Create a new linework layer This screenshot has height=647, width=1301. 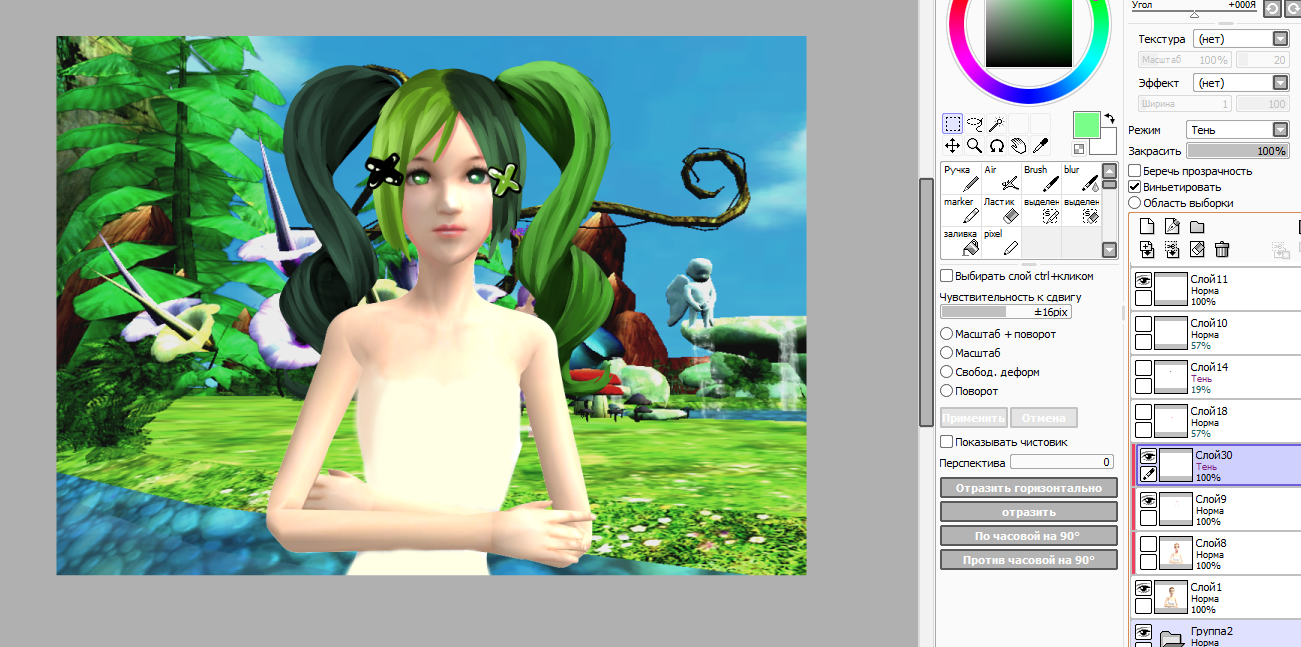tap(1172, 227)
